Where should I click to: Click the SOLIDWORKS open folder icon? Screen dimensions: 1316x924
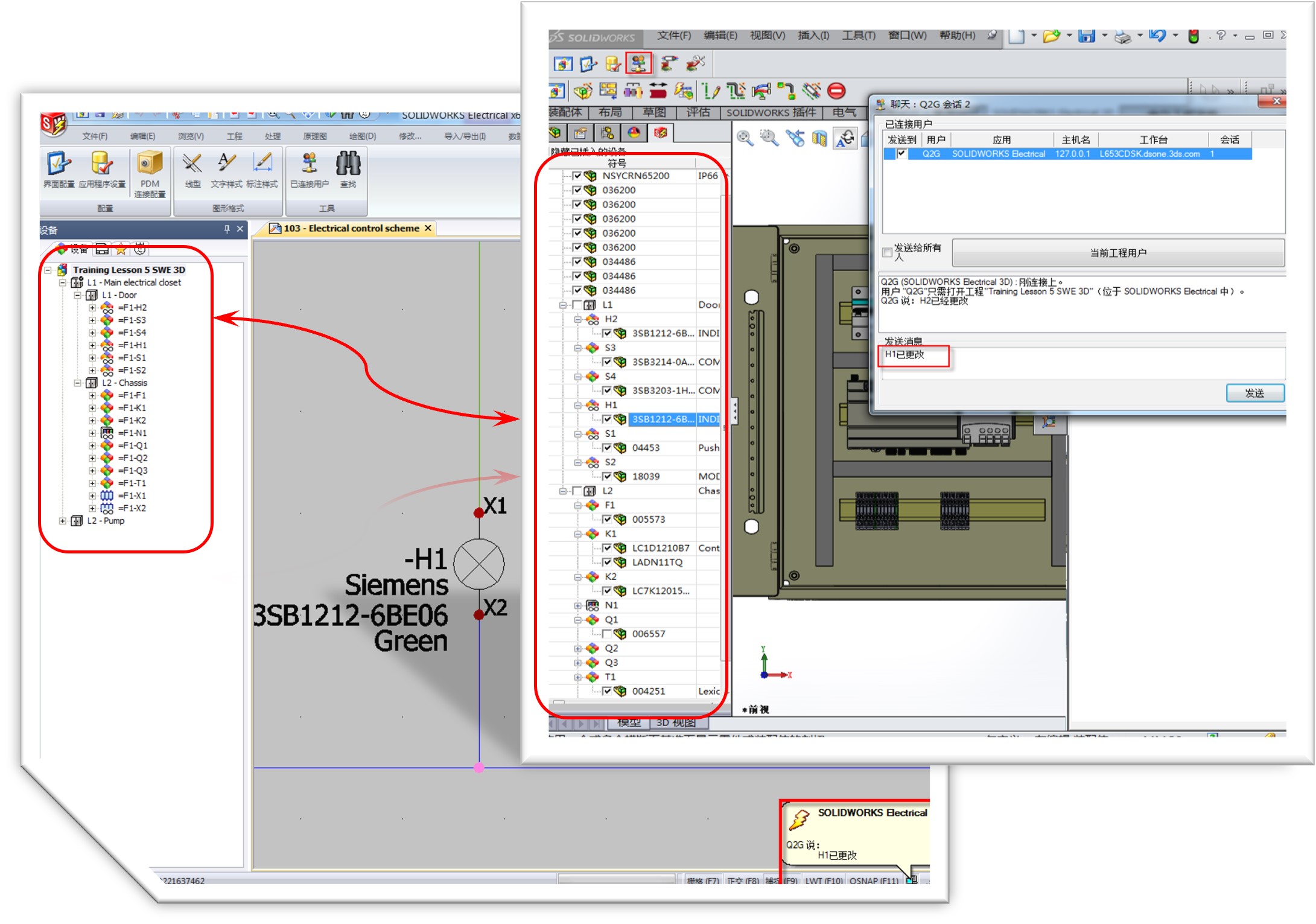click(1051, 36)
